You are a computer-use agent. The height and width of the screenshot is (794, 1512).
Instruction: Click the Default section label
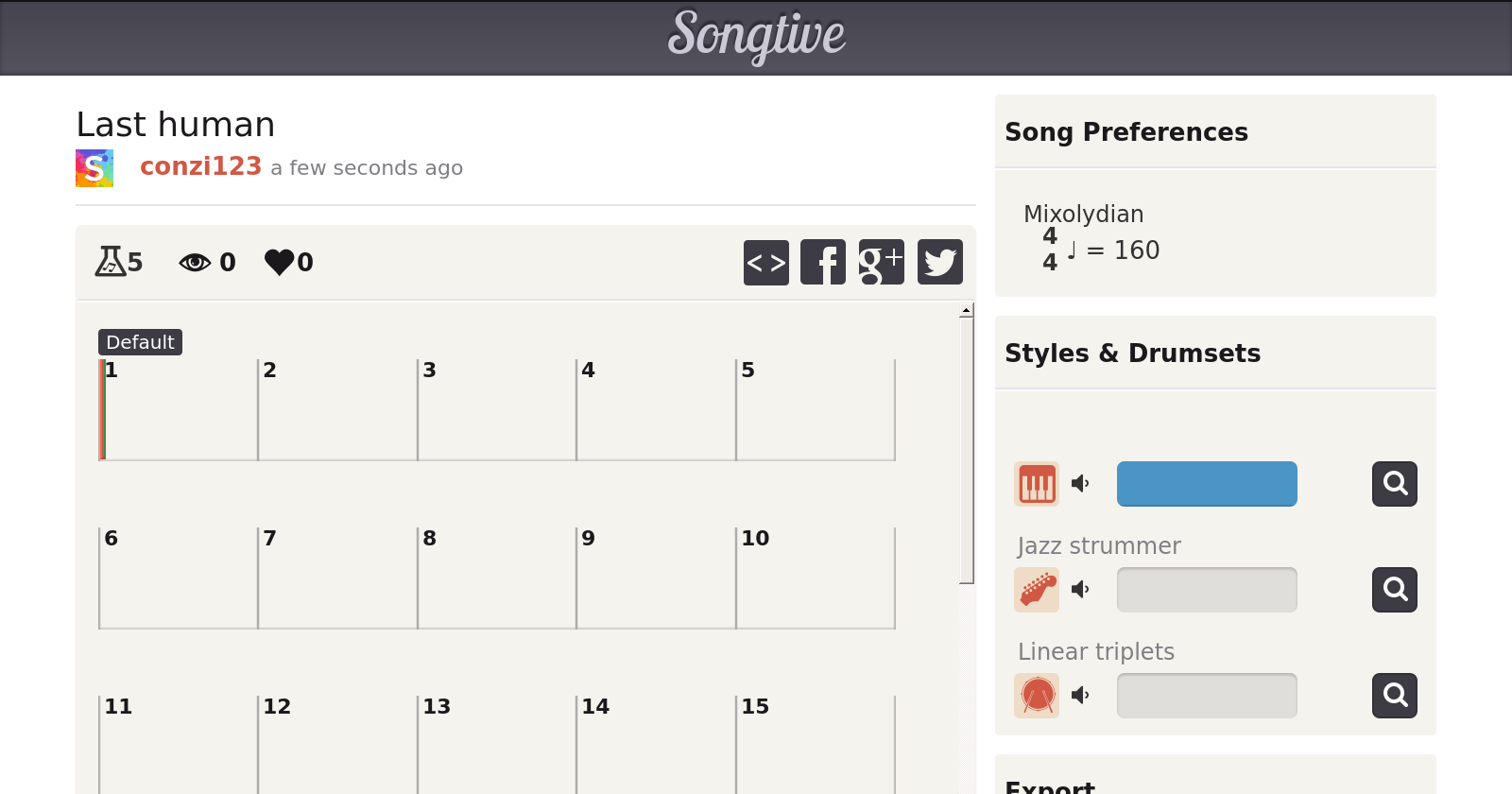[140, 342]
